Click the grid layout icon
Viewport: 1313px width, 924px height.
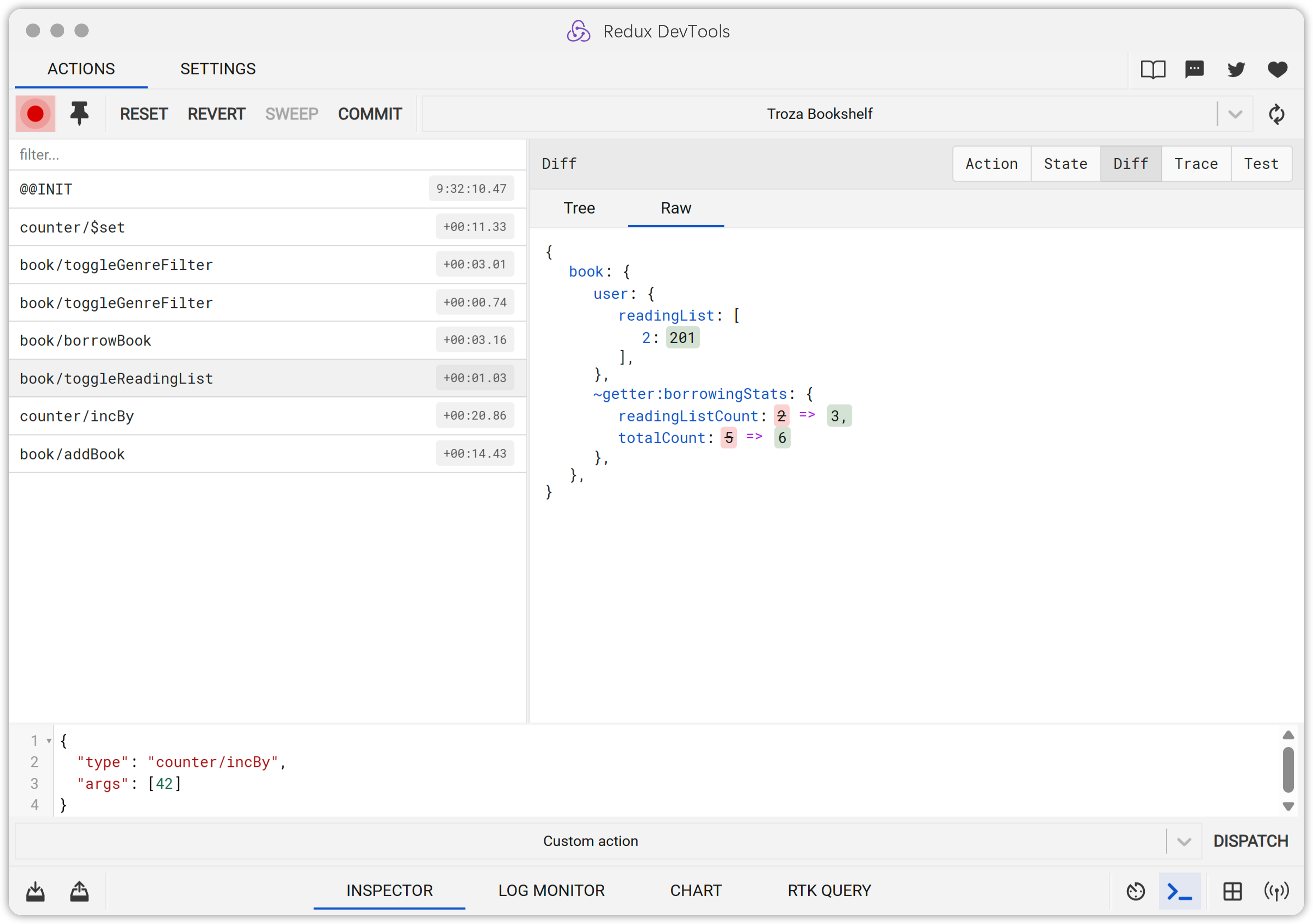pyautogui.click(x=1232, y=890)
